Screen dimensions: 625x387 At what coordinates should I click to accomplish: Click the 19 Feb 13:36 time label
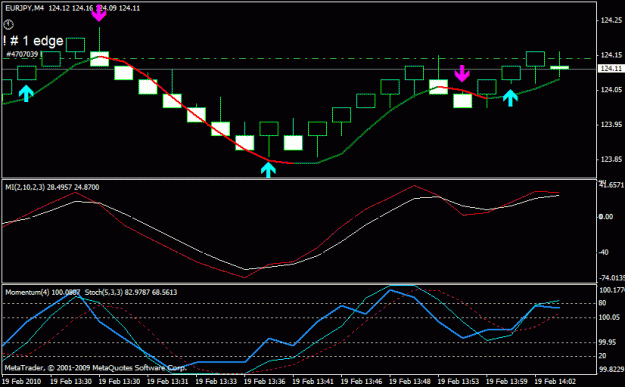(x=264, y=381)
